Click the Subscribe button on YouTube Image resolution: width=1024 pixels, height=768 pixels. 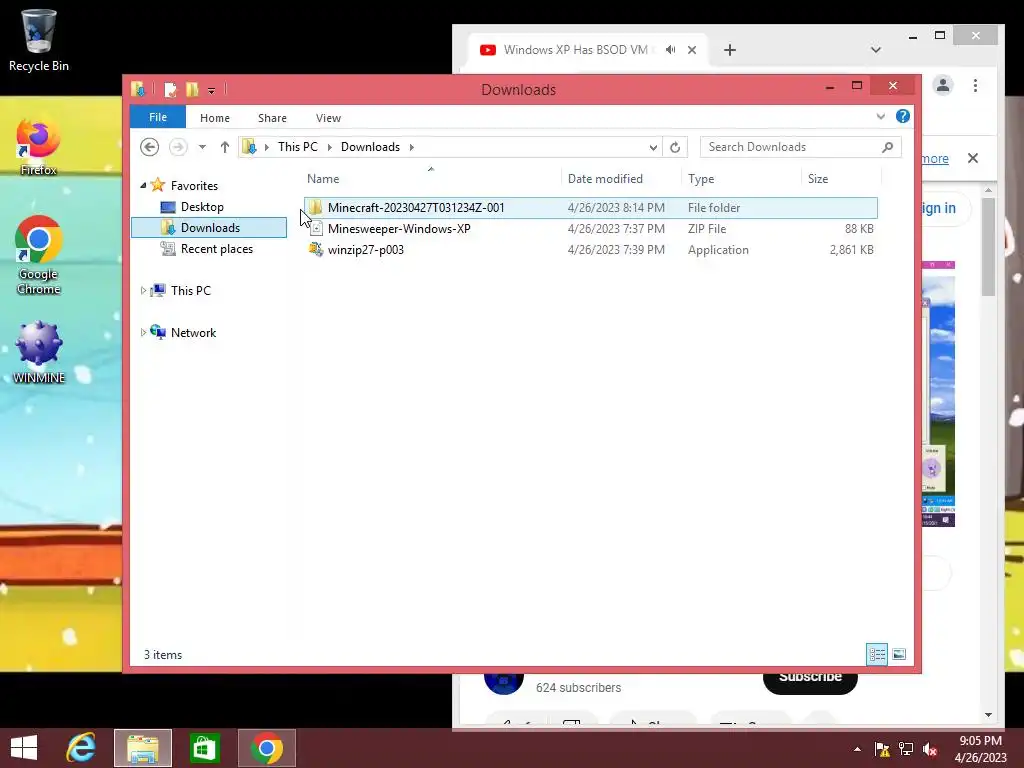pyautogui.click(x=810, y=680)
